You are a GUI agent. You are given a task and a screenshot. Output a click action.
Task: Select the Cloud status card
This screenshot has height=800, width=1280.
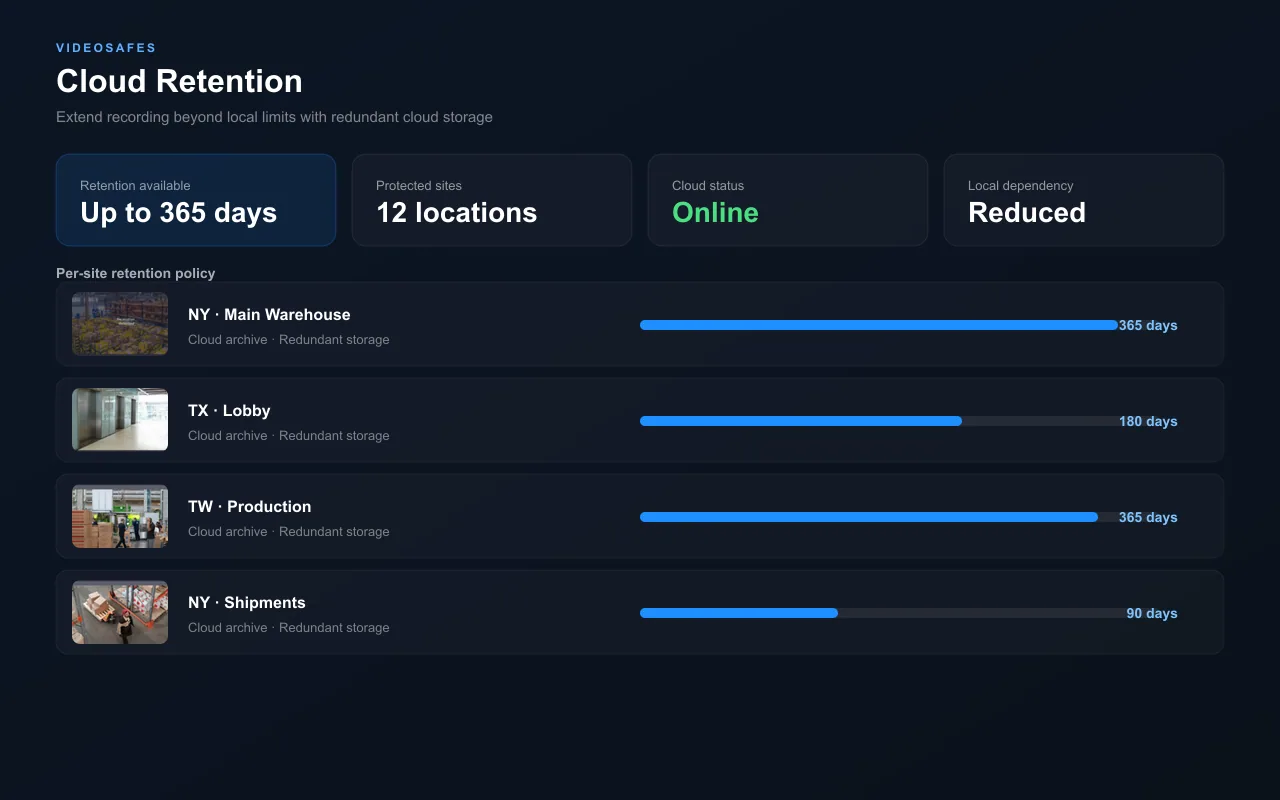click(788, 200)
